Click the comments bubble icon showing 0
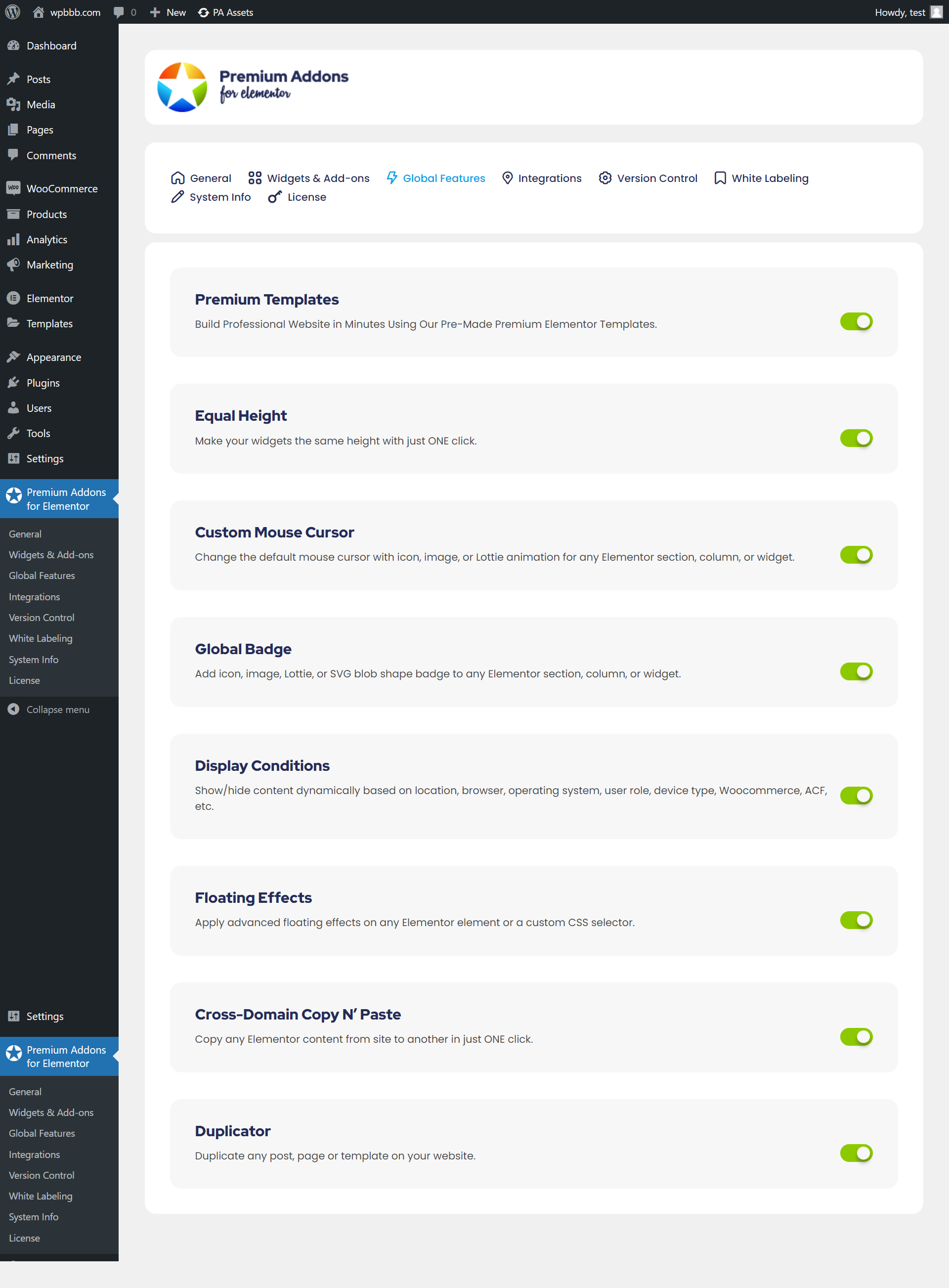 119,12
